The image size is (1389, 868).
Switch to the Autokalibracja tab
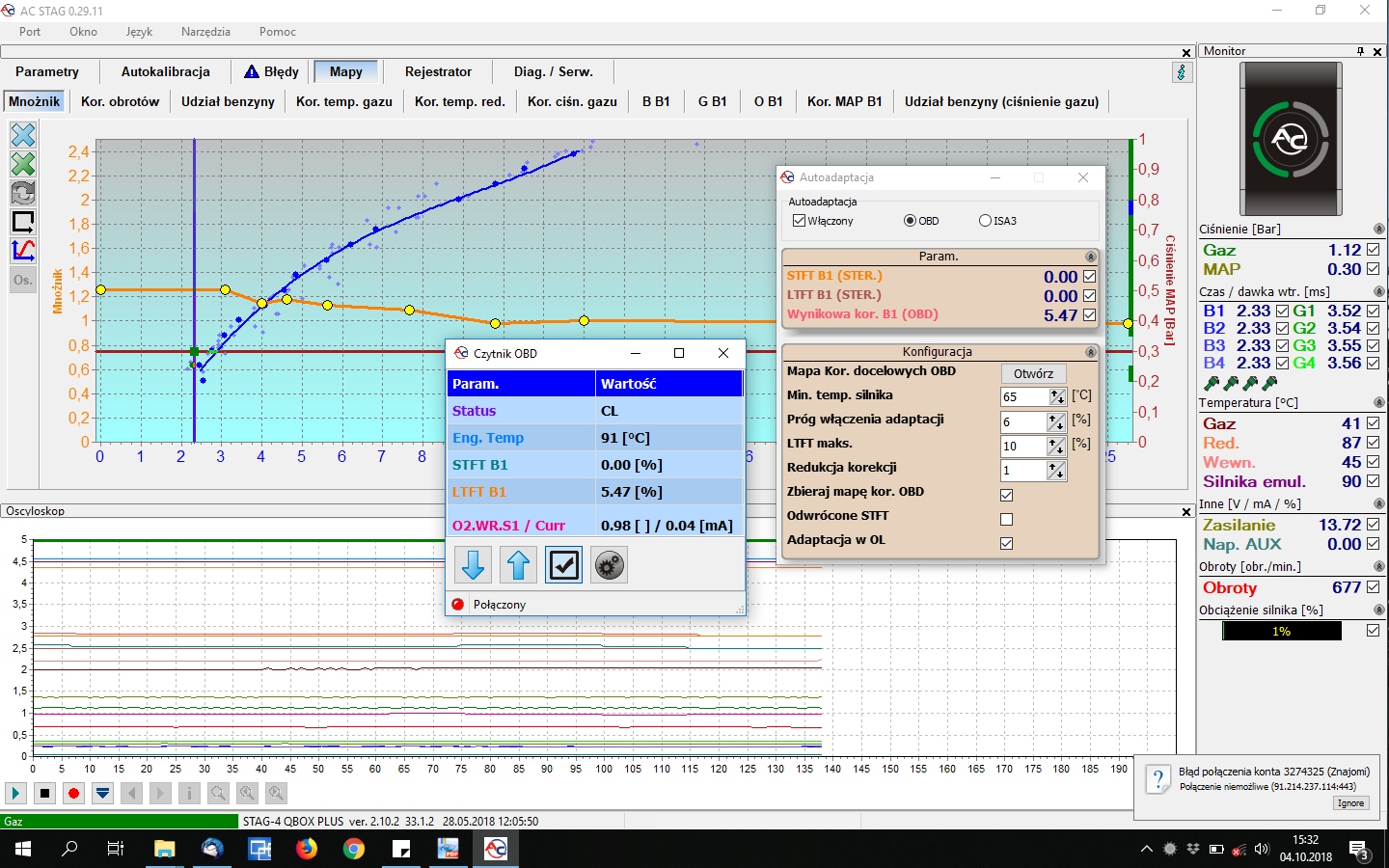click(165, 71)
